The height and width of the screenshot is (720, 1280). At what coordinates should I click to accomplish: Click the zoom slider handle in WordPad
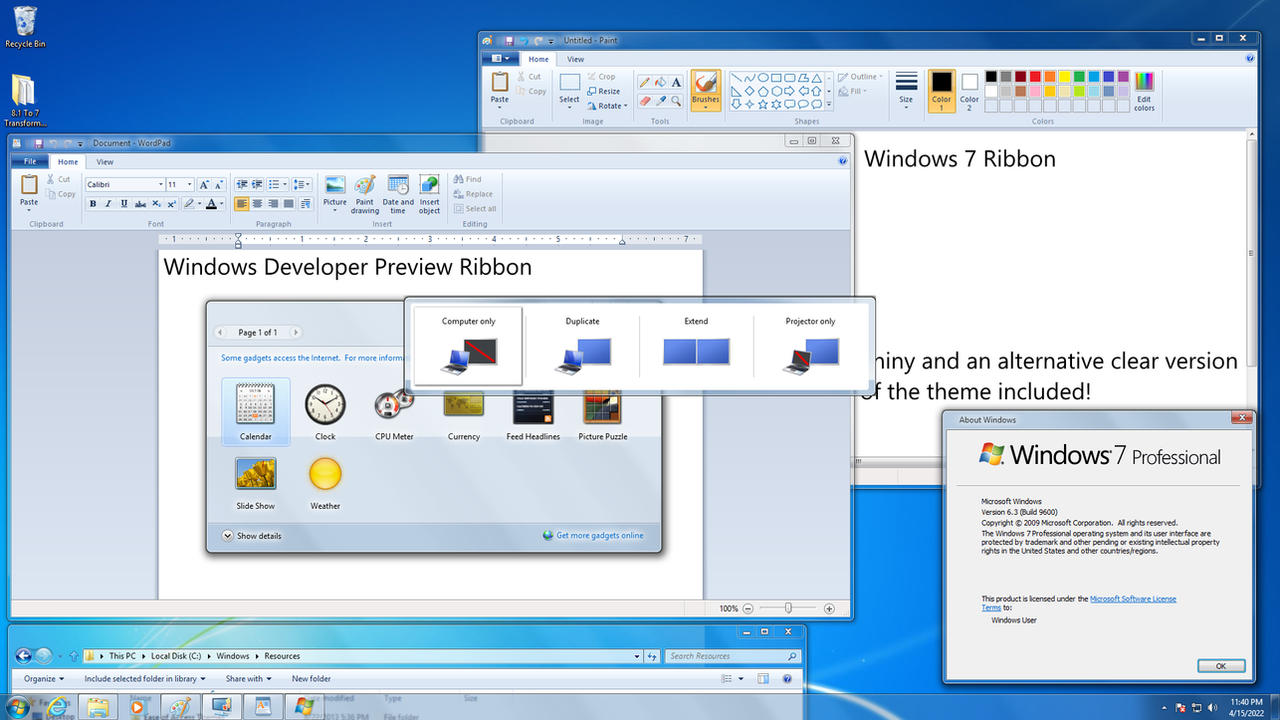point(789,608)
